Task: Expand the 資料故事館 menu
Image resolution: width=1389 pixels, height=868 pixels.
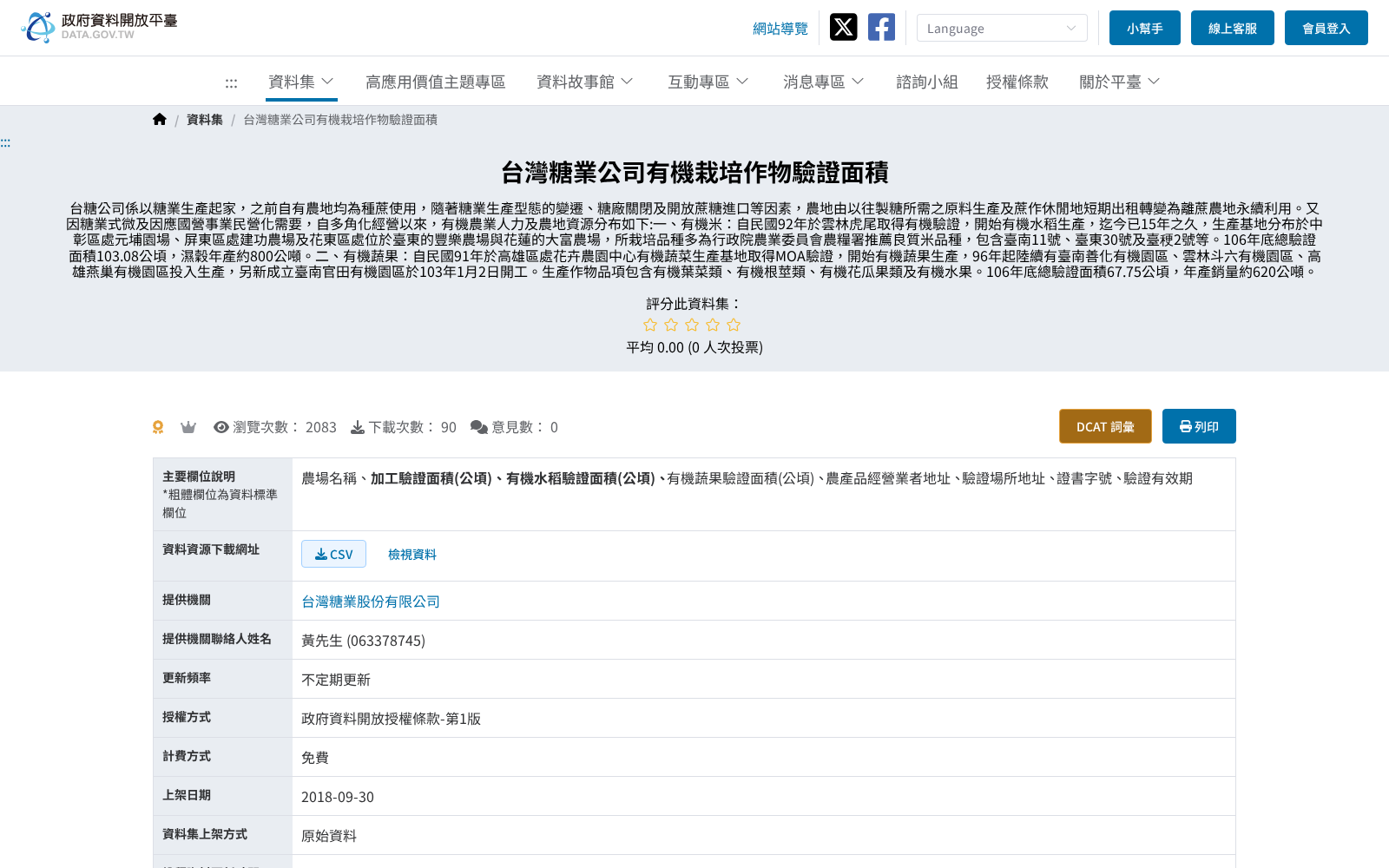Action: [585, 82]
